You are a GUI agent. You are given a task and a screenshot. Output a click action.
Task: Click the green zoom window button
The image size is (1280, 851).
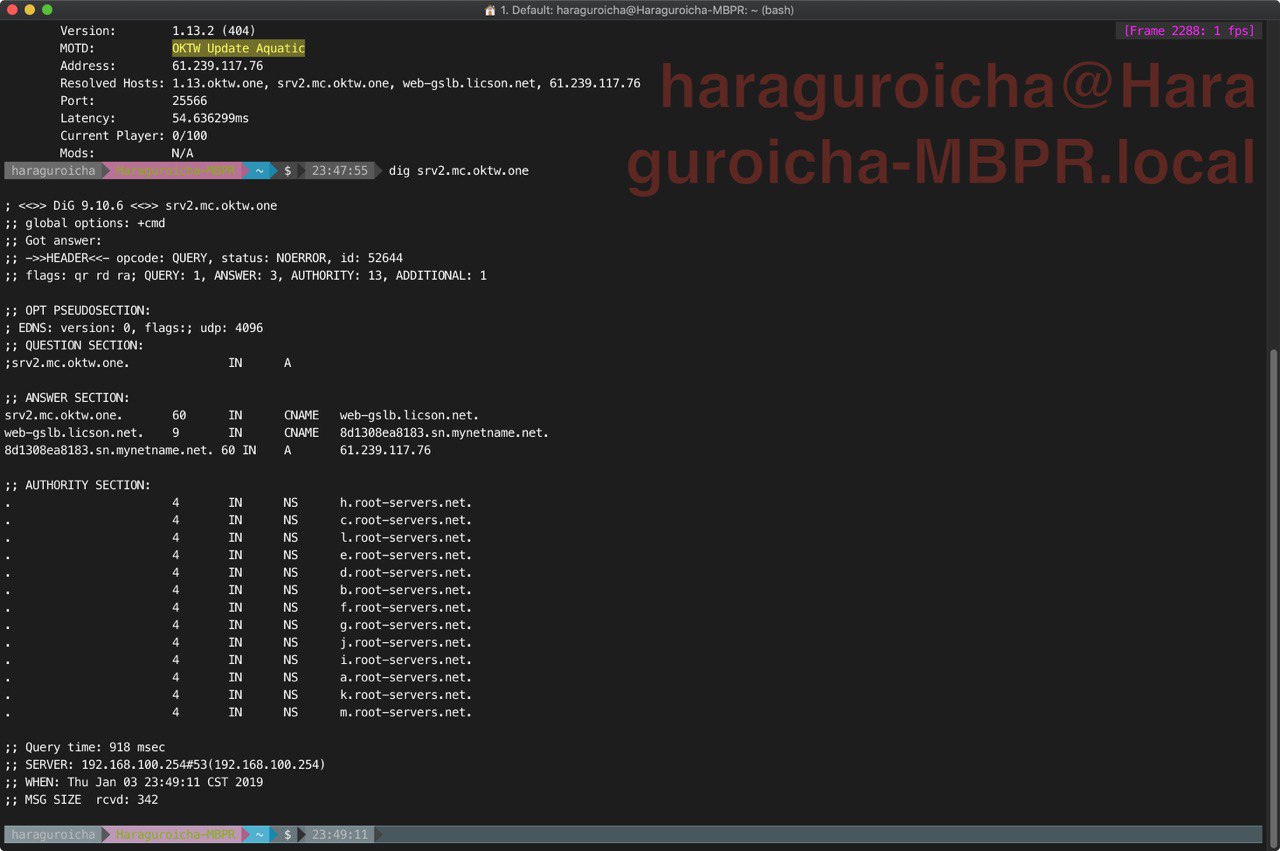(x=49, y=10)
